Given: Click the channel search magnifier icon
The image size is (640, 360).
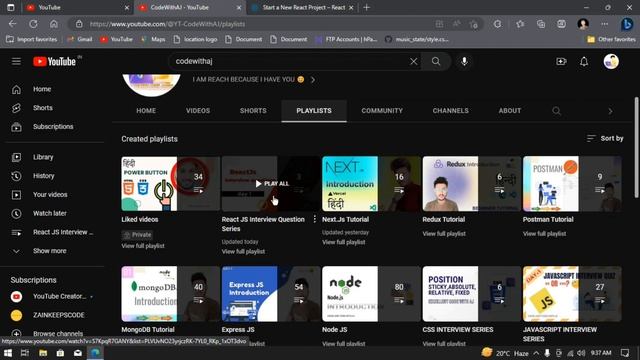Looking at the screenshot, I should coord(556,111).
